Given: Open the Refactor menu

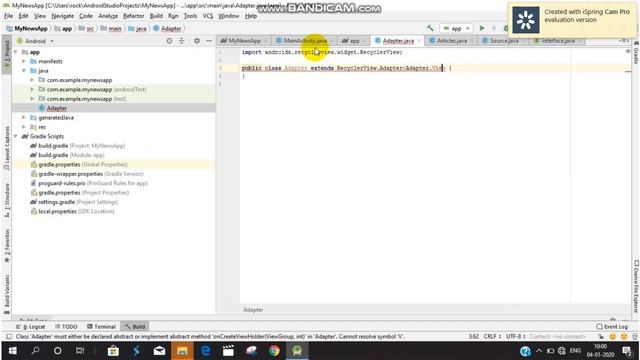Looking at the screenshot, I should 133,16.
